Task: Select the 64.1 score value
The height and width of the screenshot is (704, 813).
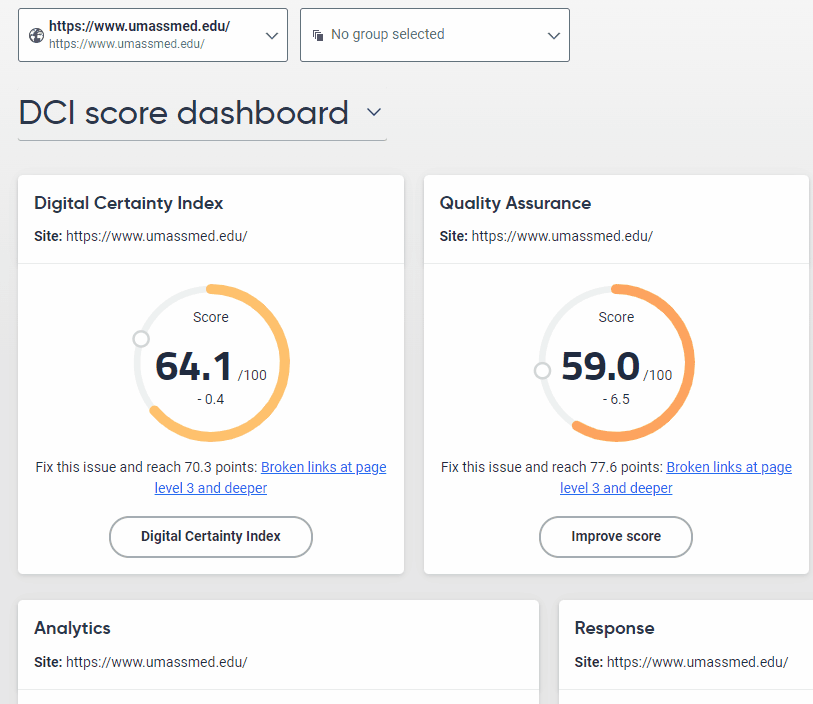Action: click(194, 367)
